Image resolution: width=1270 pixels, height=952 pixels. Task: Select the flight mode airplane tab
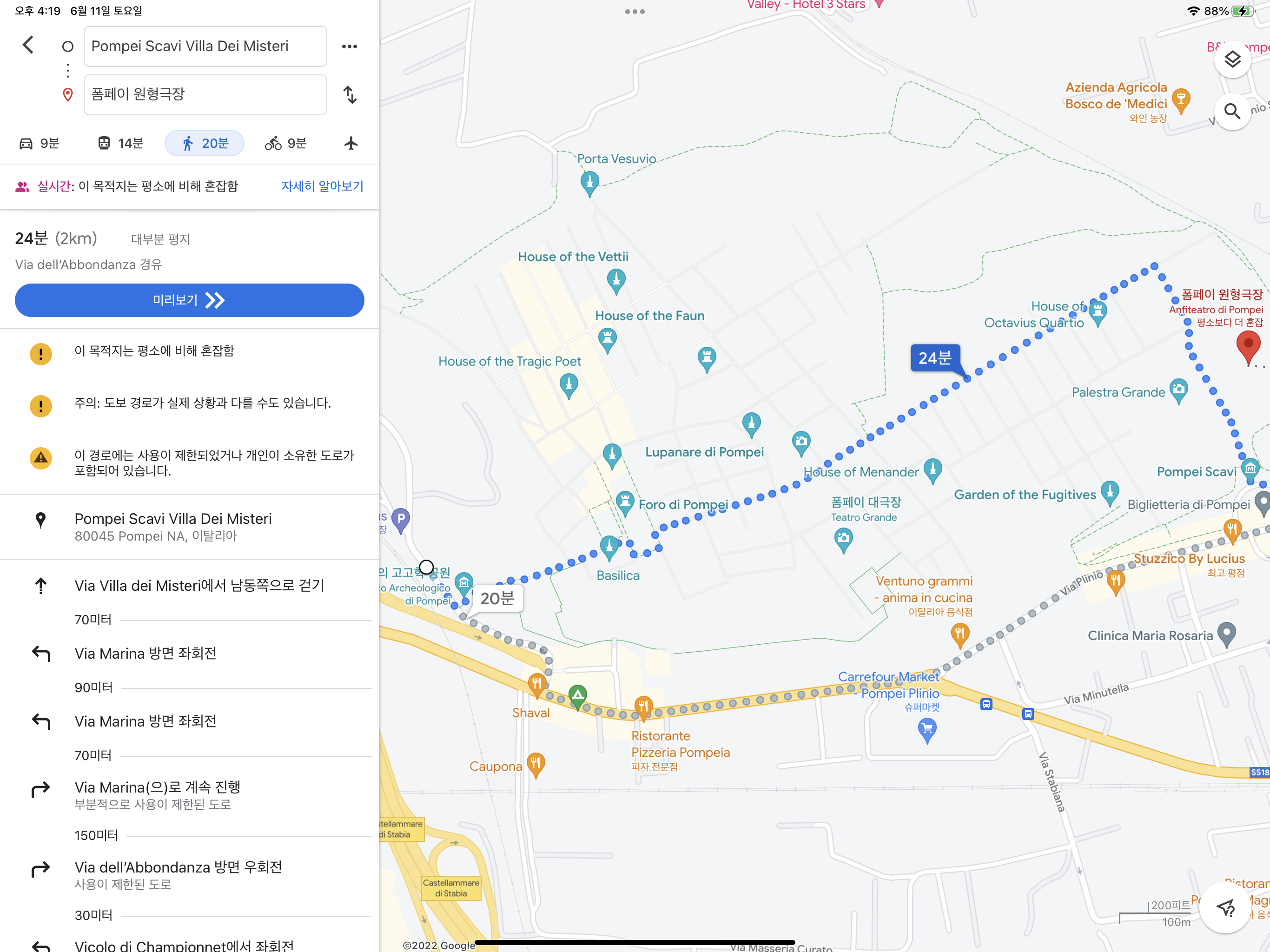351,143
